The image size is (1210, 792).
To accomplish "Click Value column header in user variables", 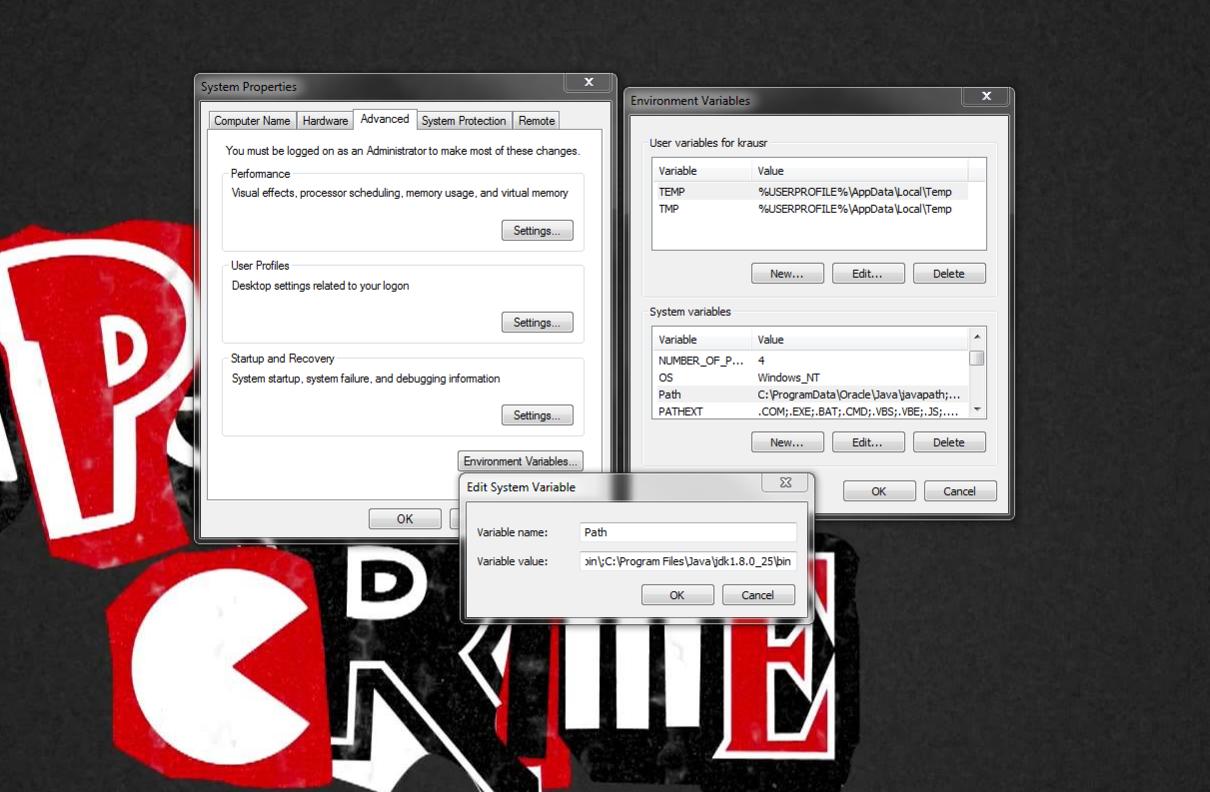I will coord(859,171).
